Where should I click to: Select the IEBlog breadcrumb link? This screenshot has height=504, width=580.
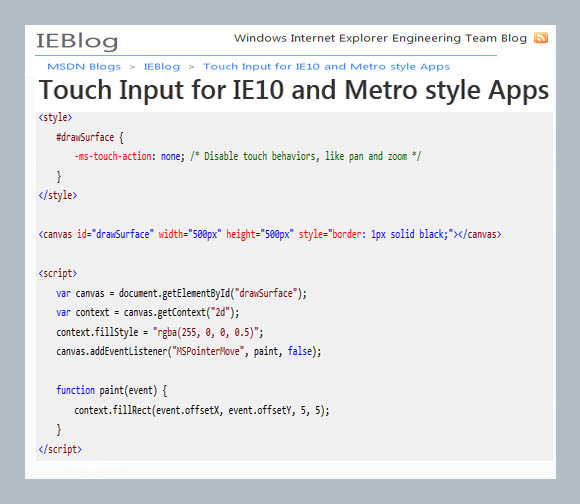pos(162,67)
